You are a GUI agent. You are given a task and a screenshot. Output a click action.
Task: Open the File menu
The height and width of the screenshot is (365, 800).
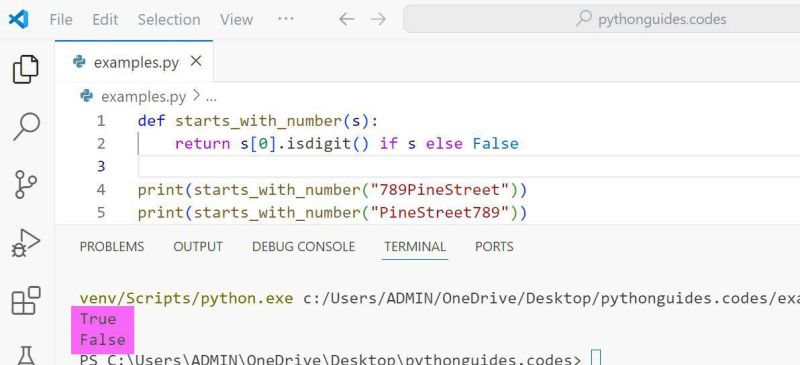61,20
